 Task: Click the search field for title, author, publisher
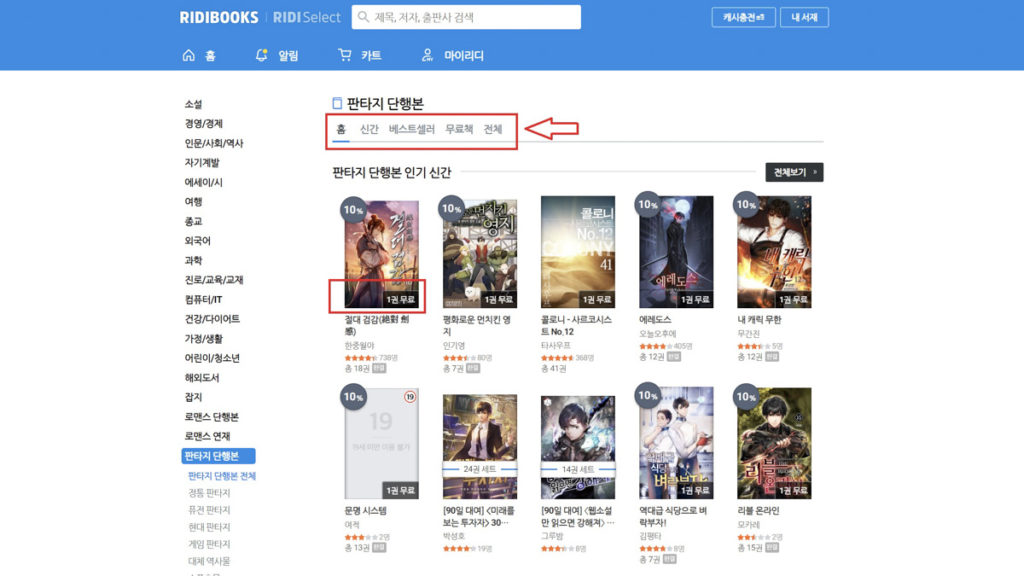tap(466, 17)
